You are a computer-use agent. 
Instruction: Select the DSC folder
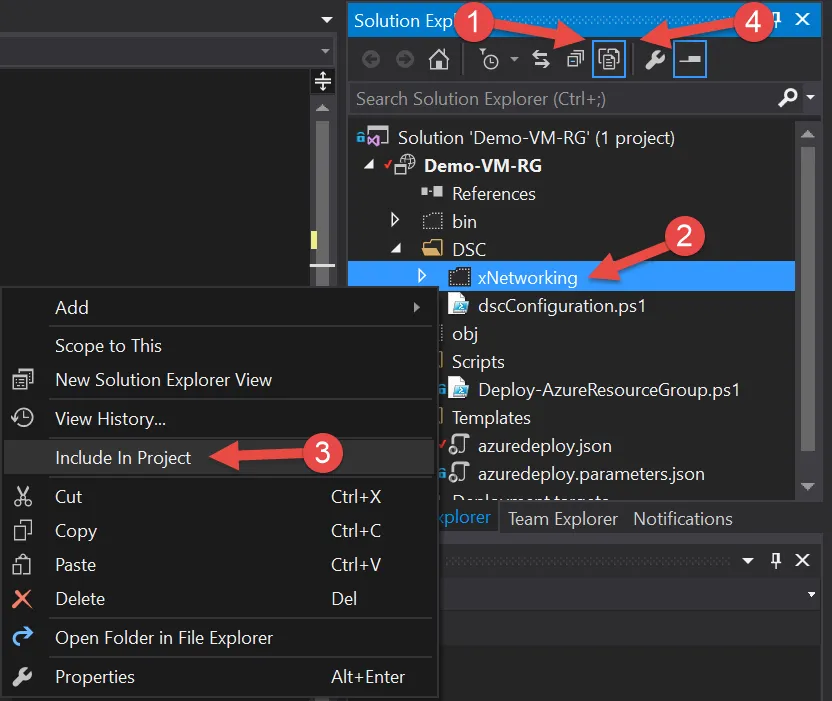[469, 249]
